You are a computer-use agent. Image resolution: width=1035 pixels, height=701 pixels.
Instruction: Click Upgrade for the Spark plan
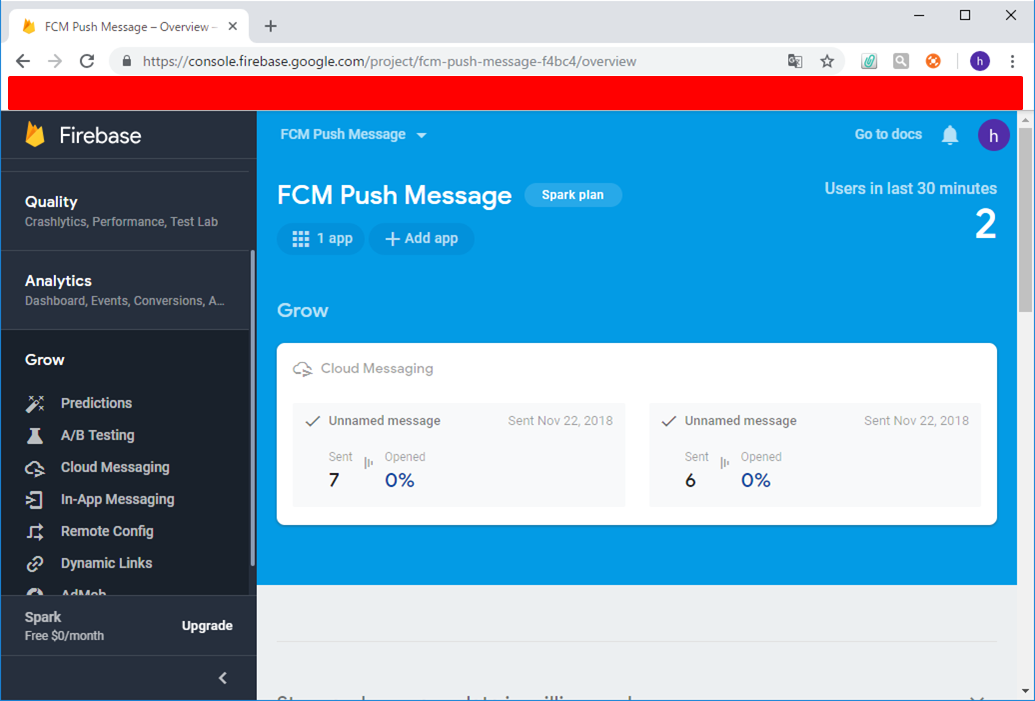207,626
